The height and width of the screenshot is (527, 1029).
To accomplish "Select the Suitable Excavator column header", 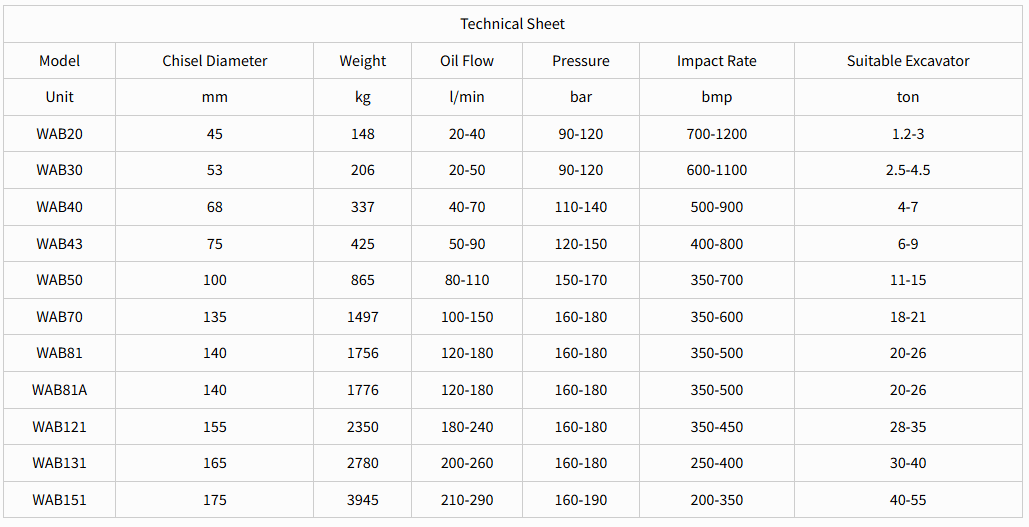I will (x=908, y=61).
